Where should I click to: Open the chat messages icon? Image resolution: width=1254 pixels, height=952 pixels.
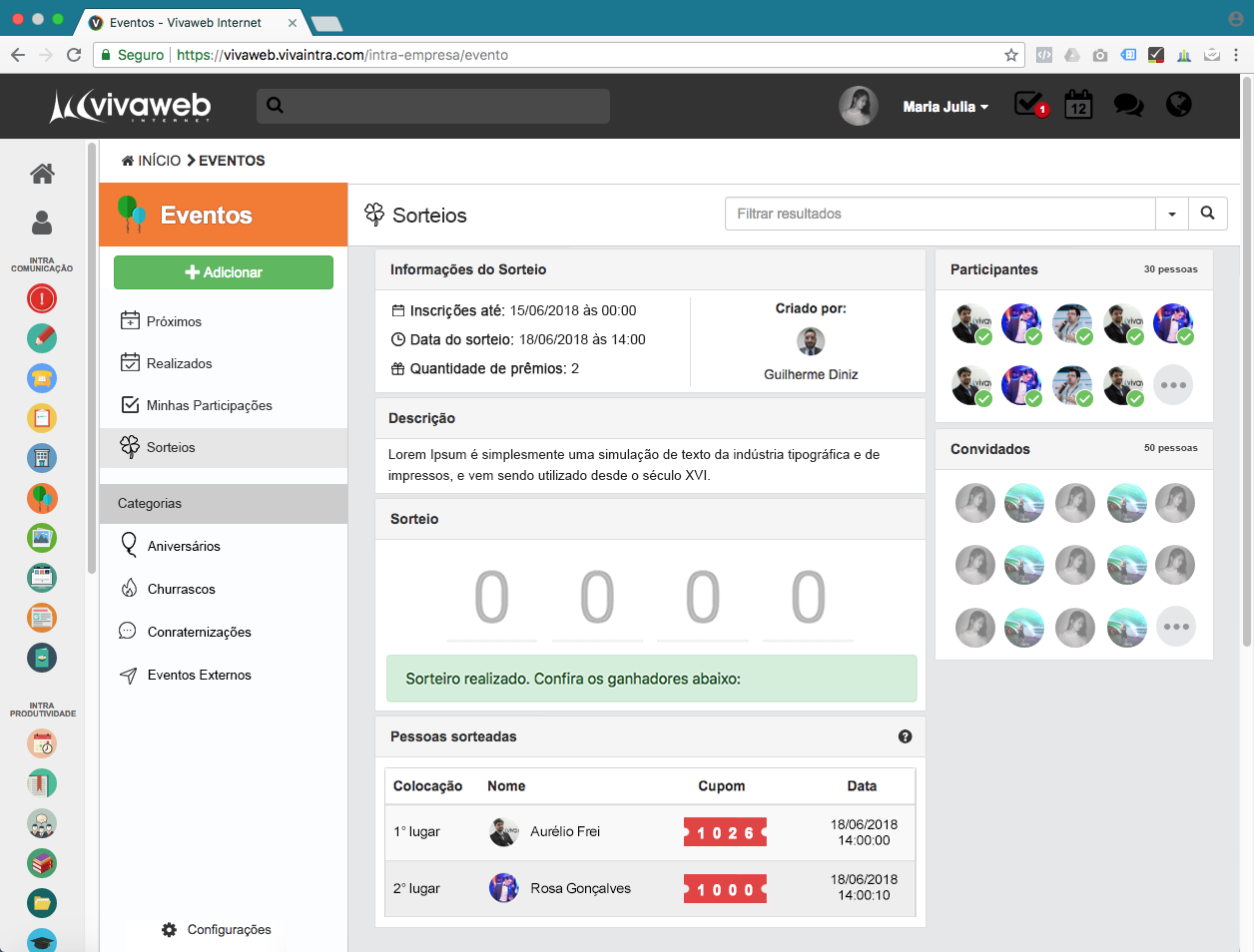(x=1128, y=105)
